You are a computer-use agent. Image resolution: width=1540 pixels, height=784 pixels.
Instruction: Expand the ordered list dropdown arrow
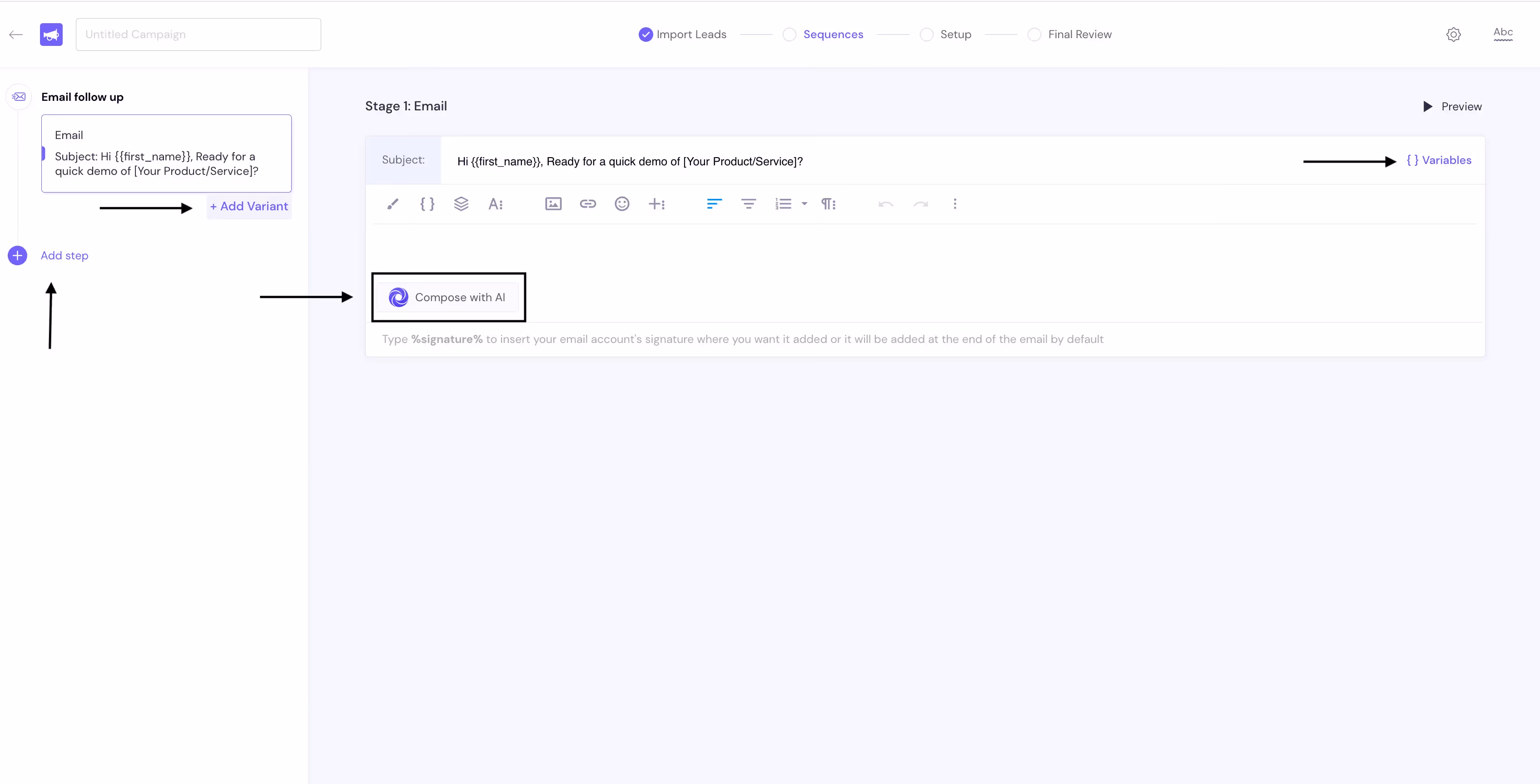[804, 204]
